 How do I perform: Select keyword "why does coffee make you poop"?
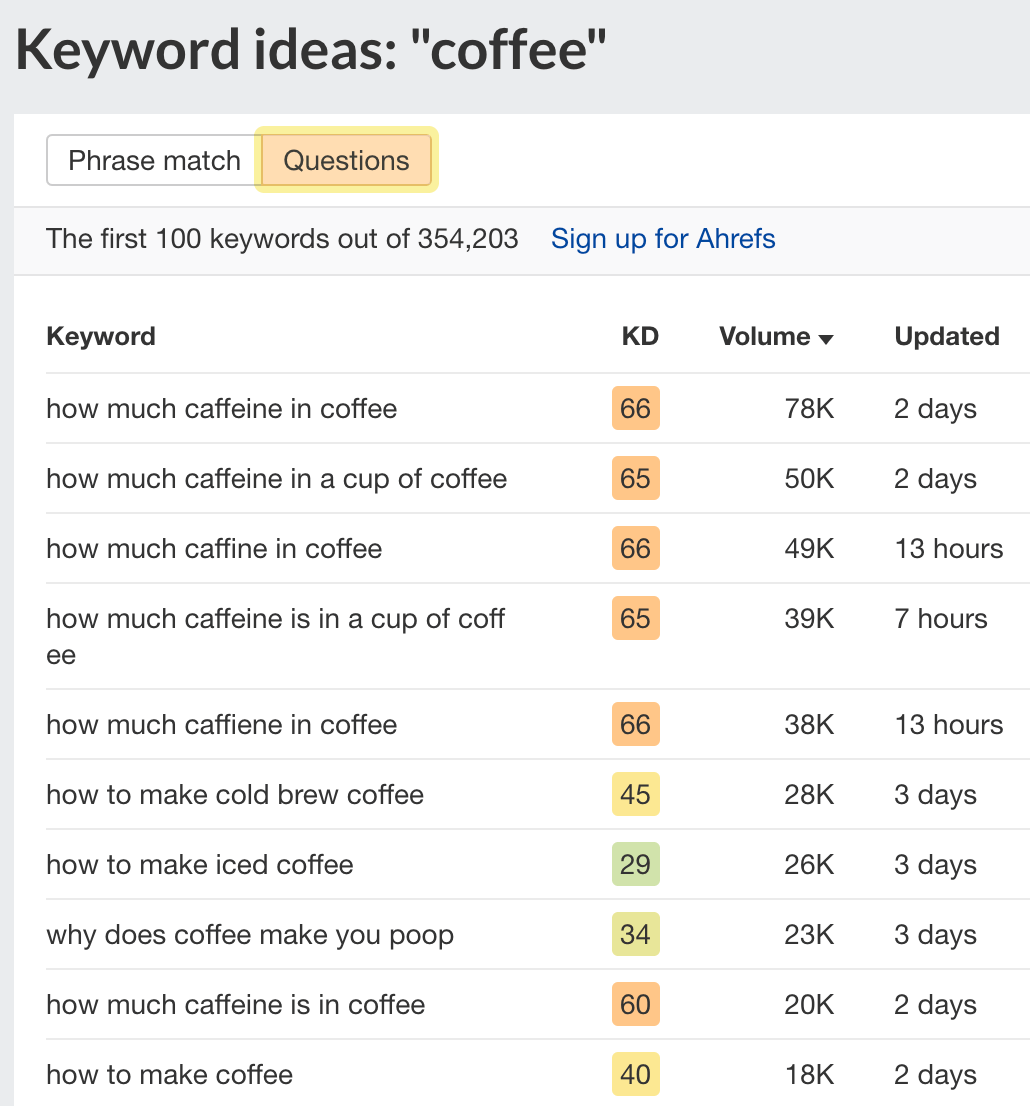[249, 934]
